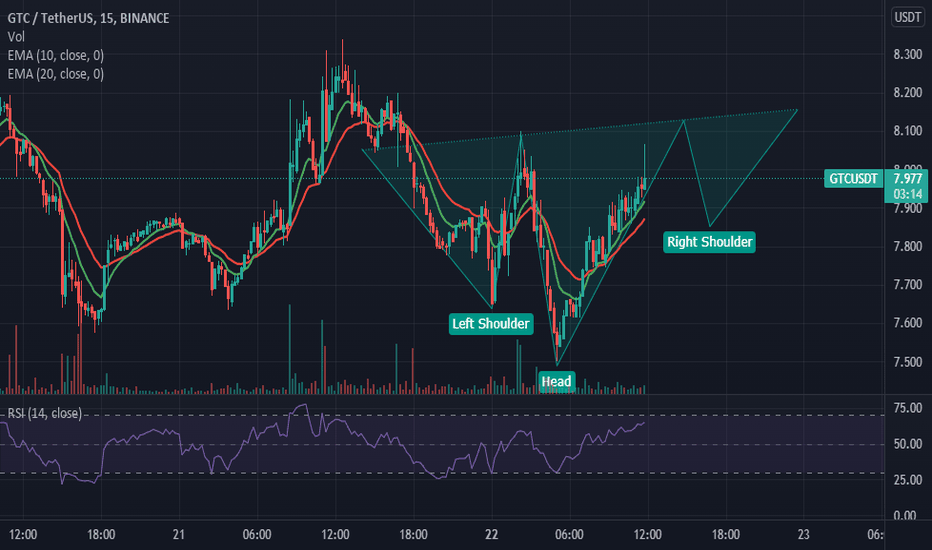The width and height of the screenshot is (932, 550).
Task: Click the Head annotation label
Action: (x=556, y=381)
